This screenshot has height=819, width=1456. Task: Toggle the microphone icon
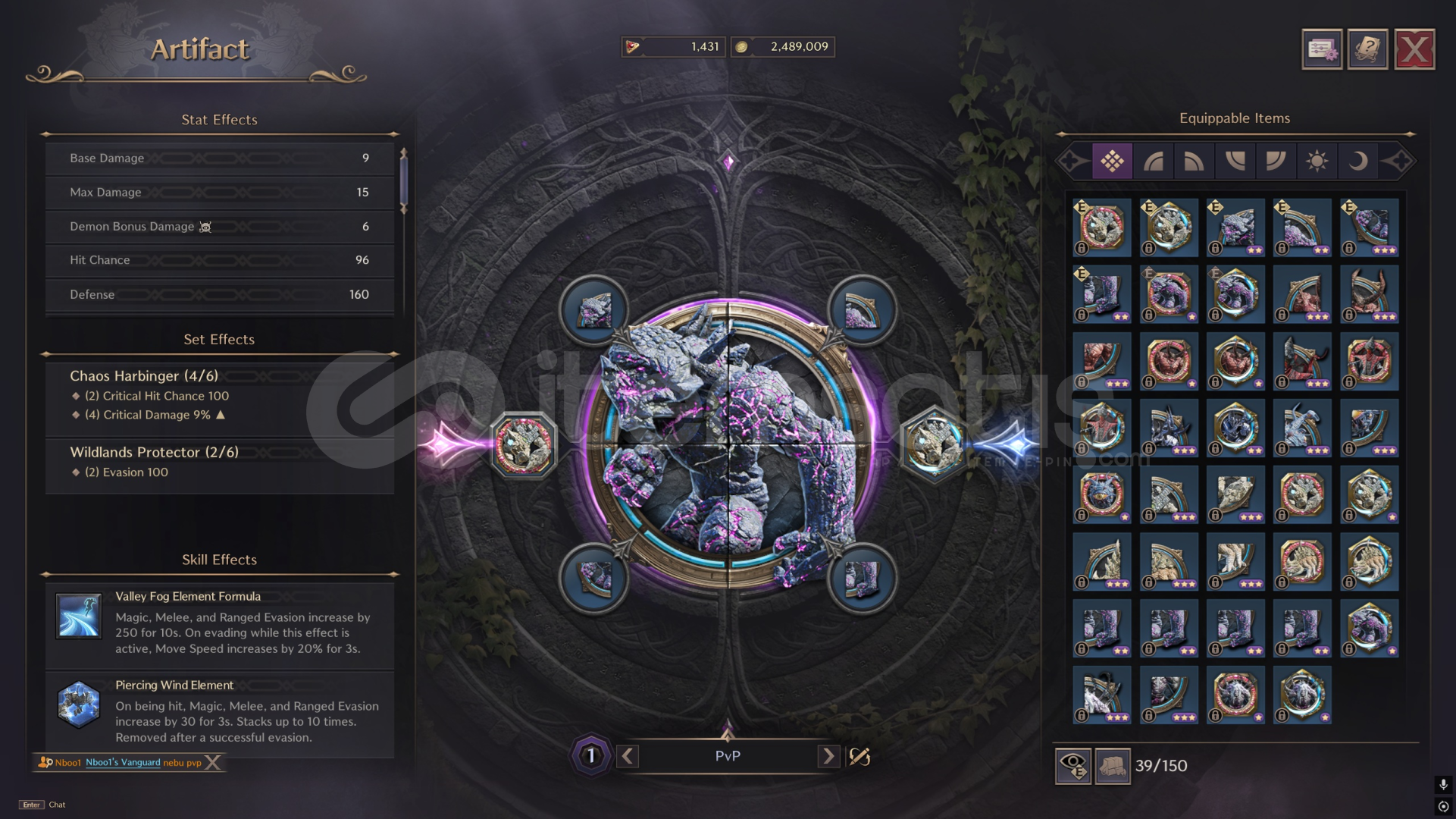point(1443,784)
